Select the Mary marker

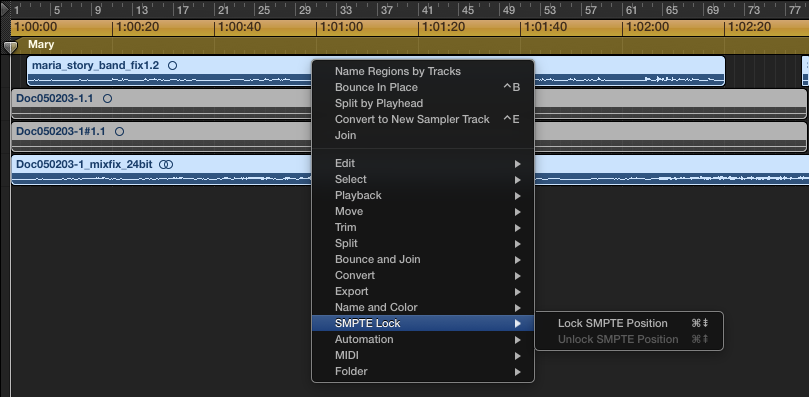(x=41, y=44)
